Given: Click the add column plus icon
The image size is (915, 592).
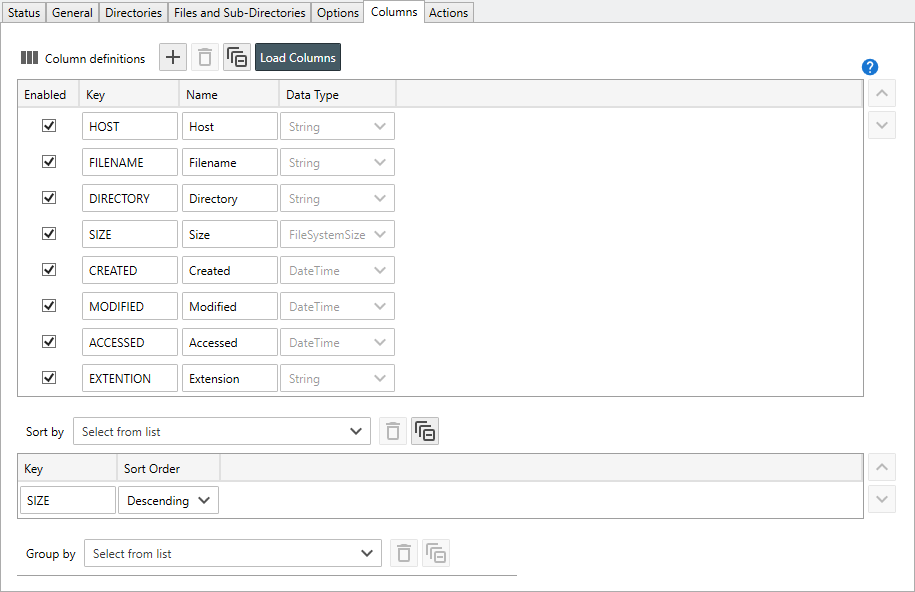Looking at the screenshot, I should tap(173, 58).
